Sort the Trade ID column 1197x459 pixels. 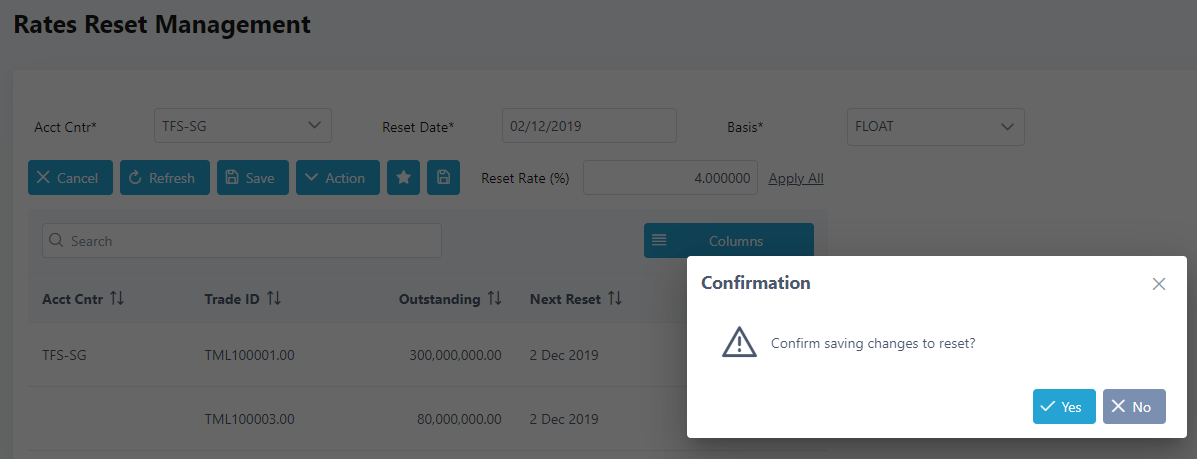click(x=274, y=299)
